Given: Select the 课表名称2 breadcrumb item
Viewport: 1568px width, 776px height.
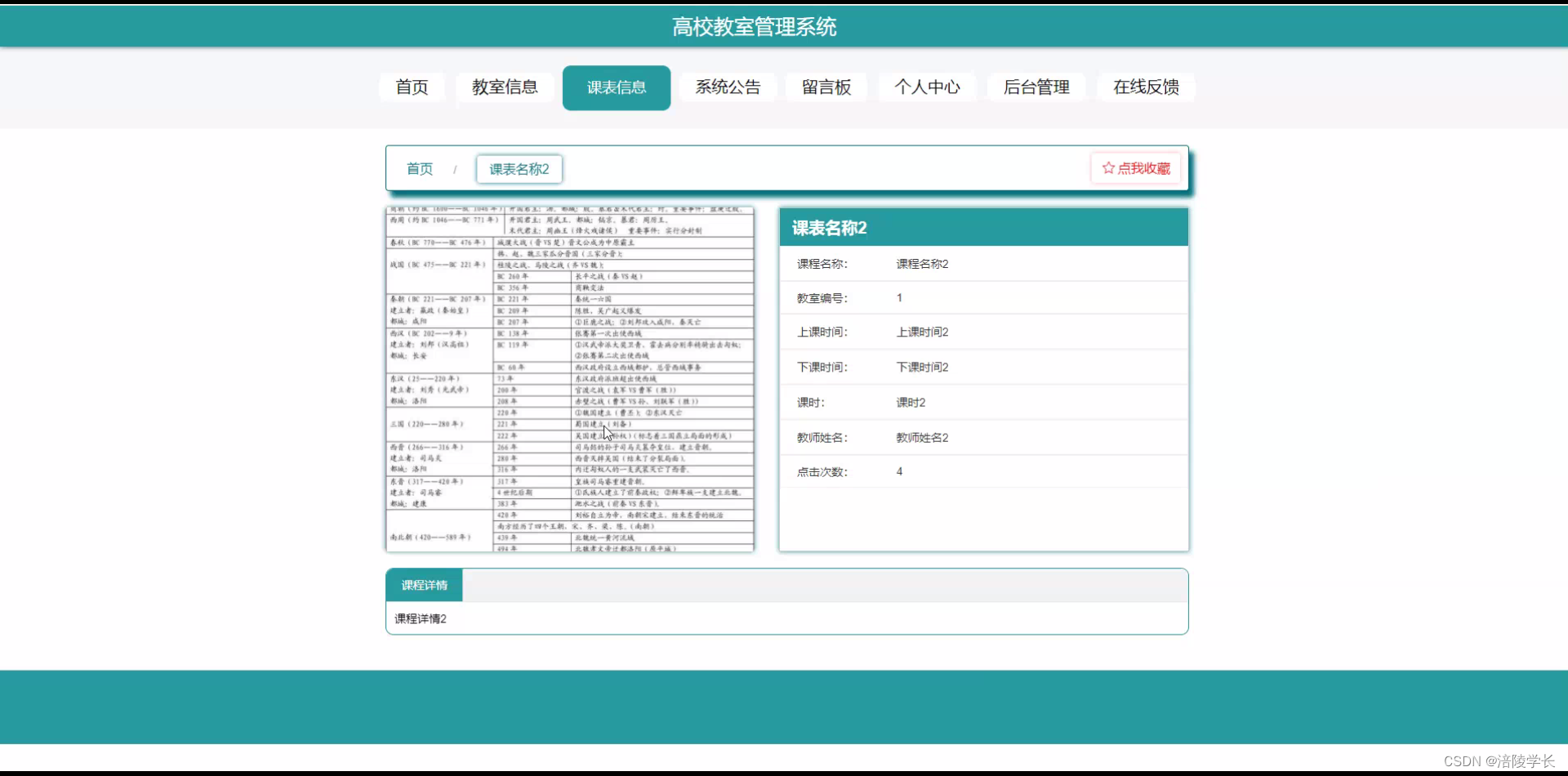Looking at the screenshot, I should 519,168.
